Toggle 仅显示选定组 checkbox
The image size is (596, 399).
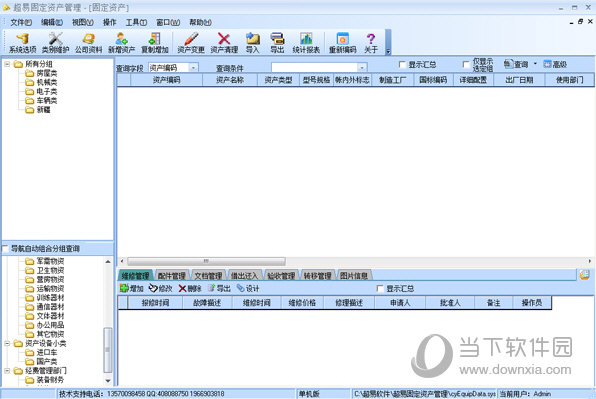[466, 65]
